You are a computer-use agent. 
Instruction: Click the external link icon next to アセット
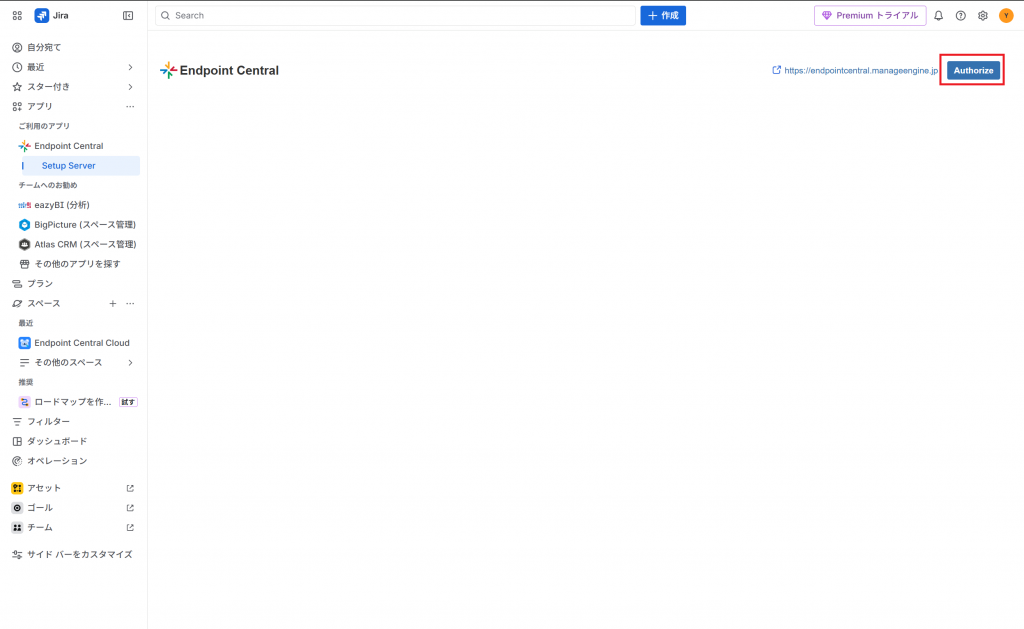tap(130, 488)
